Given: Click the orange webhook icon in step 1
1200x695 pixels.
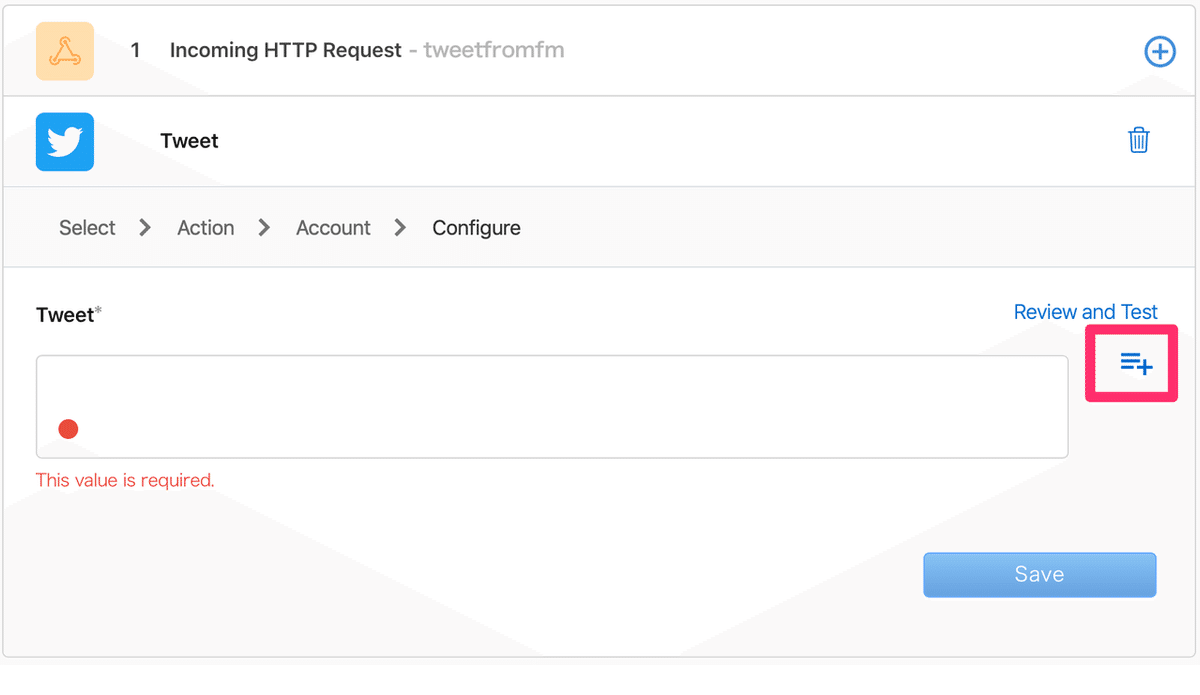Looking at the screenshot, I should pos(65,51).
